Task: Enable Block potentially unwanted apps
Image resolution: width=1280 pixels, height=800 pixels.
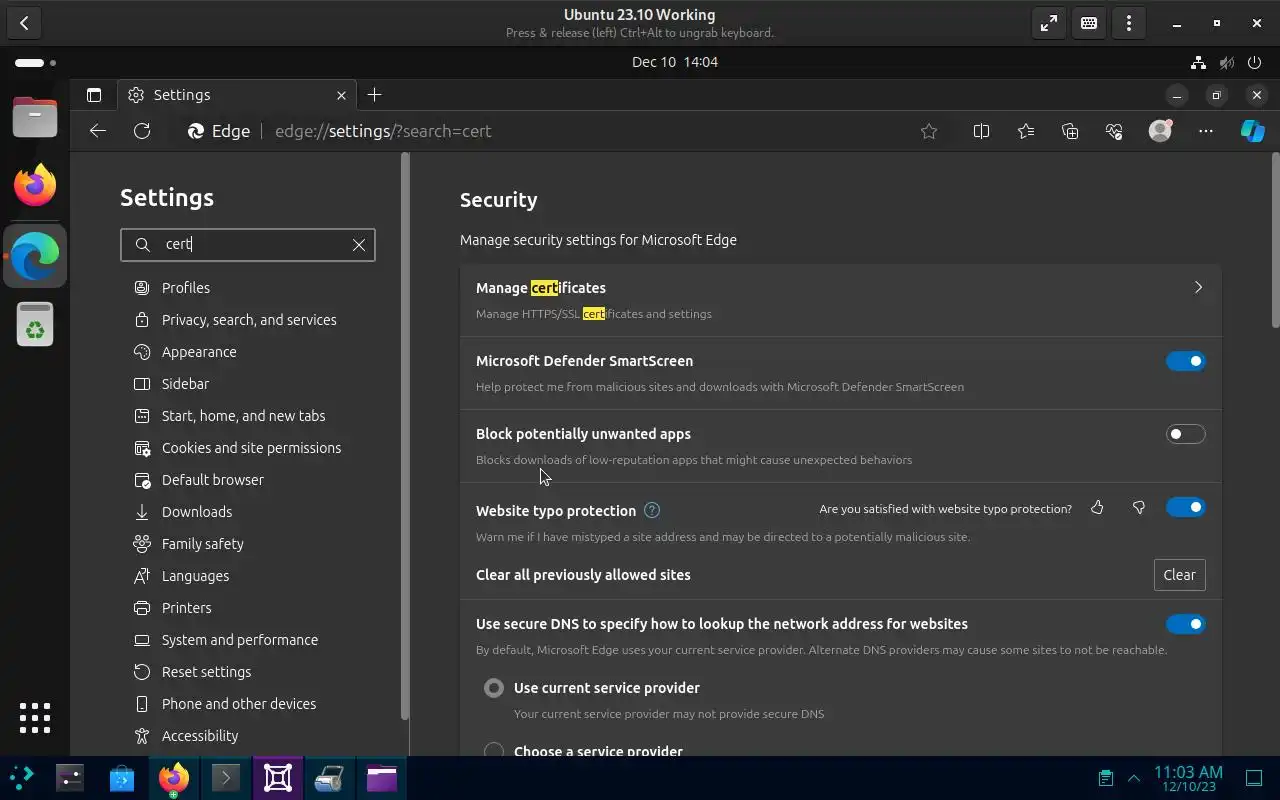Action: click(x=1186, y=434)
